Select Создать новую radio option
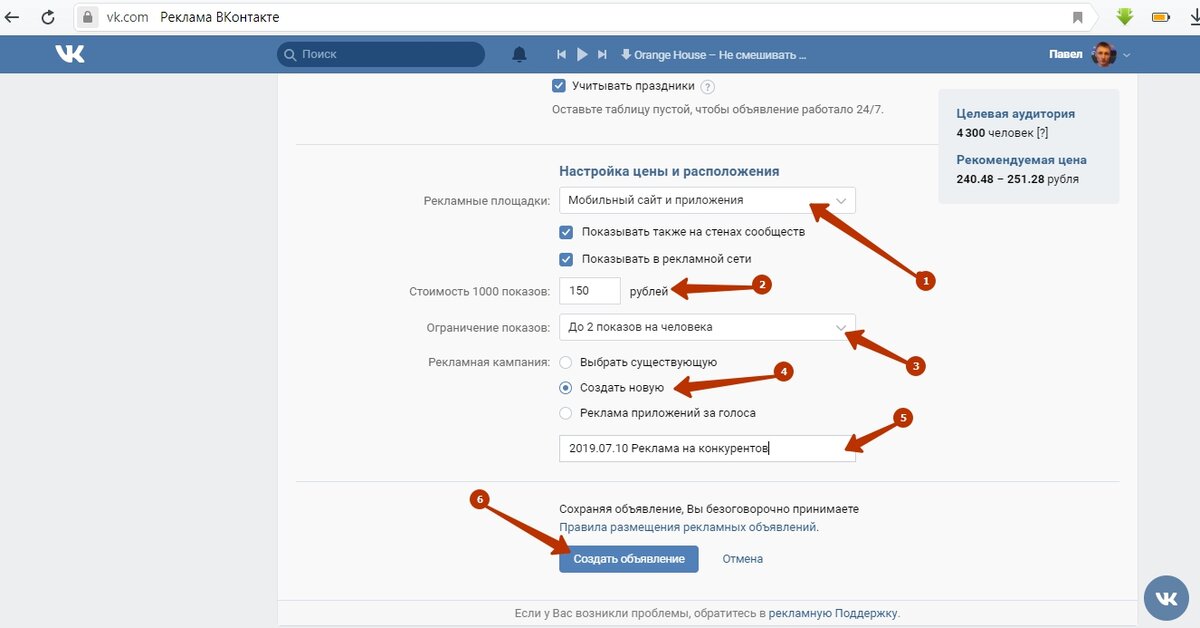 (x=566, y=387)
